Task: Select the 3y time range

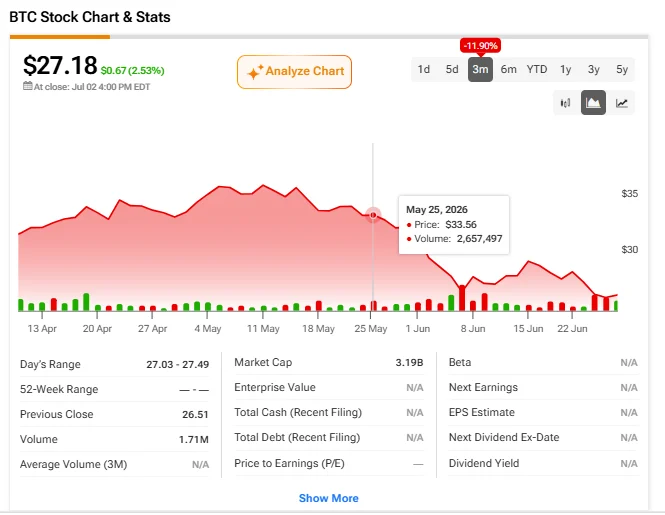Action: [593, 69]
